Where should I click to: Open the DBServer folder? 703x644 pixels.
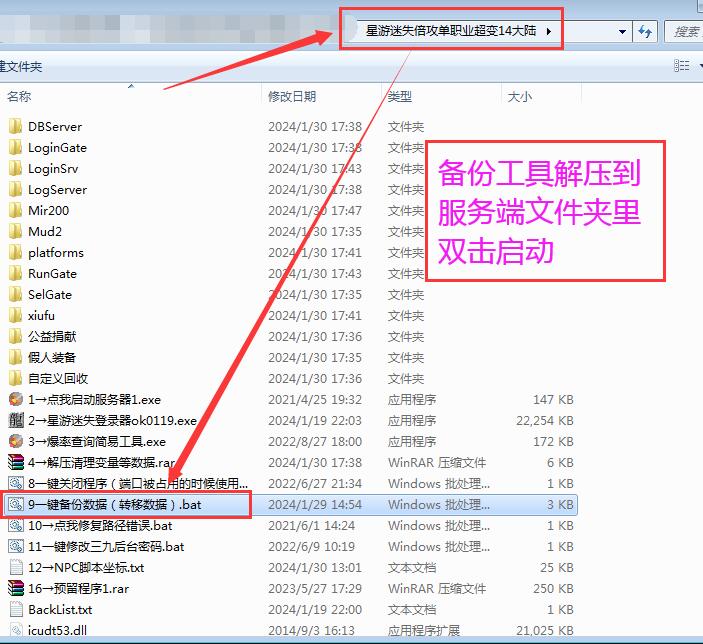tap(55, 127)
